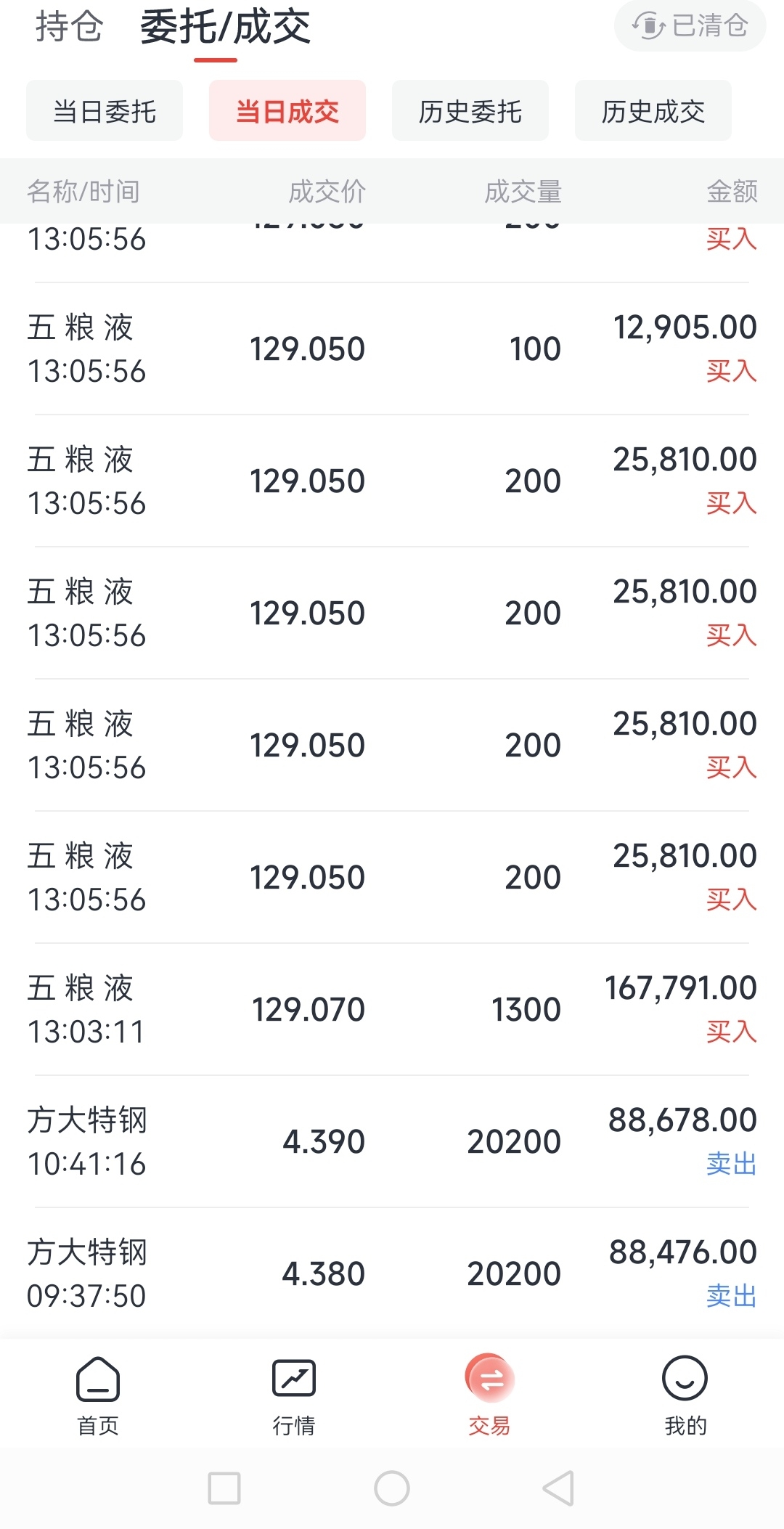Open 方大特钢 sell trade at 09:37:50

point(392,1273)
